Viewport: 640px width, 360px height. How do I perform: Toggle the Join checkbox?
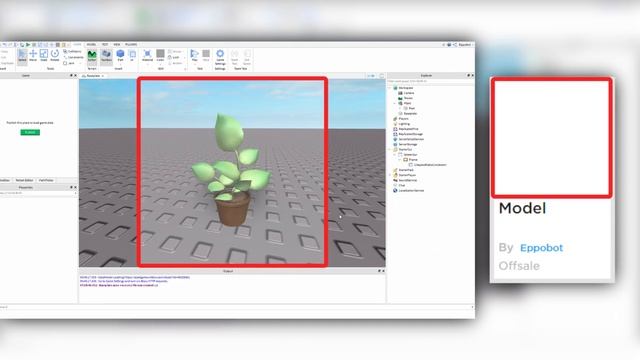tap(69, 63)
